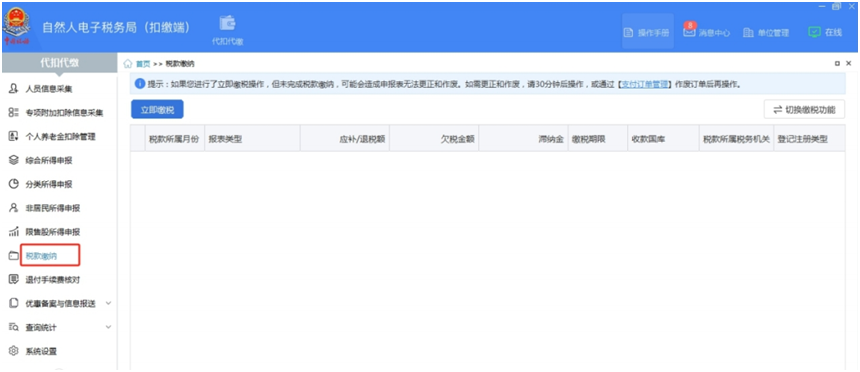Expand the chevron beside 优惠备案与信息报送
Image resolution: width=860 pixels, height=372 pixels.
[108, 303]
